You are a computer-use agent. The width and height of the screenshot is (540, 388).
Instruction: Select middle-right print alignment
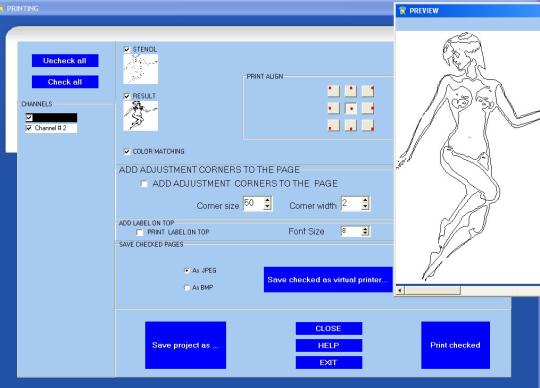tap(368, 108)
